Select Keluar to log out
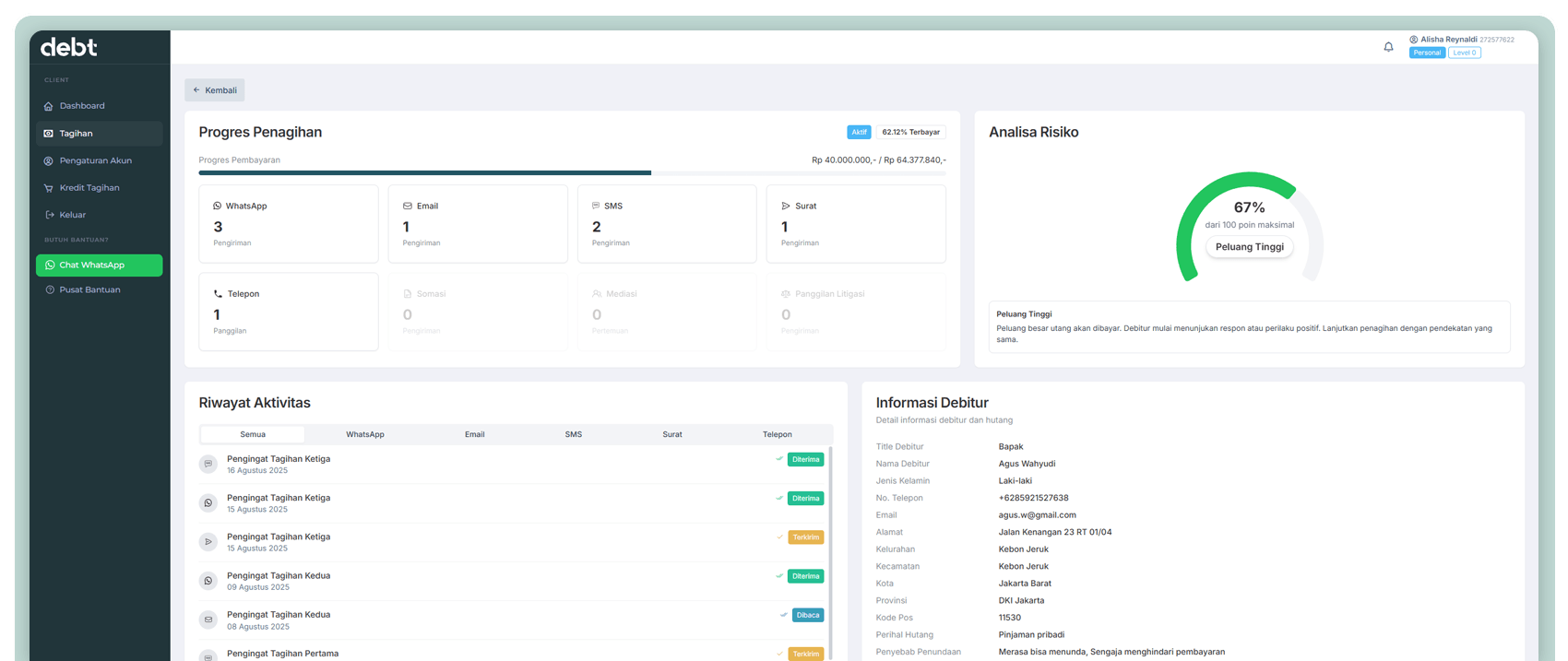Viewport: 1568px width, 661px height. pos(72,215)
